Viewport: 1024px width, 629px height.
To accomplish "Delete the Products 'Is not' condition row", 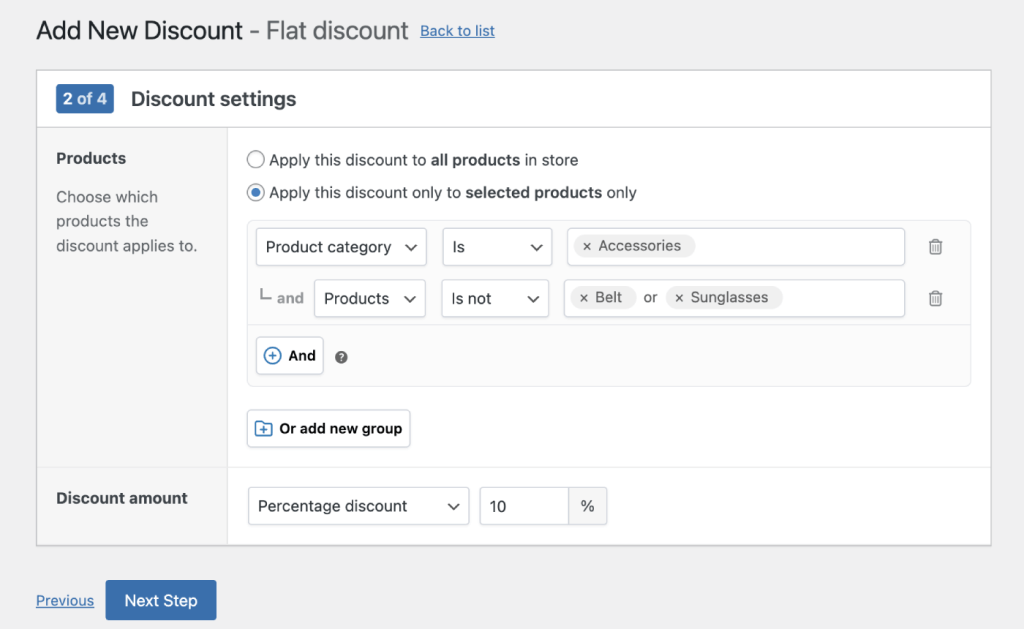I will [x=935, y=298].
